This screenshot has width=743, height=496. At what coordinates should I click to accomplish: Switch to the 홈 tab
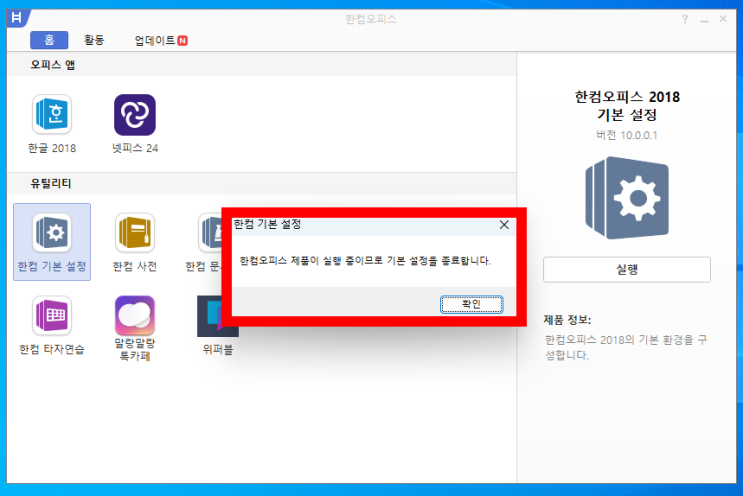coord(49,40)
